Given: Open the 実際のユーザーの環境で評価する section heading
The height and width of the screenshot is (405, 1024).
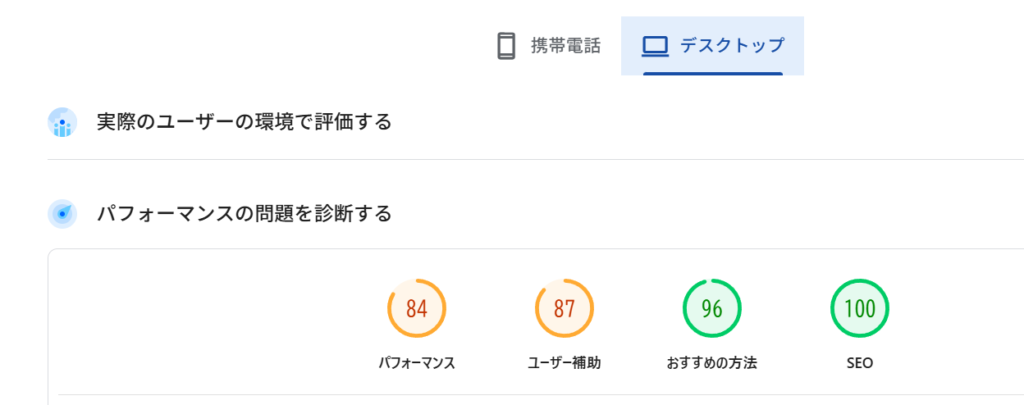Looking at the screenshot, I should [x=244, y=123].
